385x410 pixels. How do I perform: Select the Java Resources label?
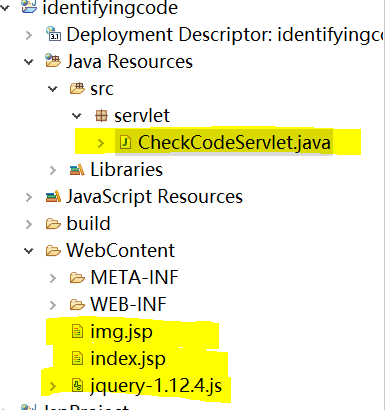(129, 62)
